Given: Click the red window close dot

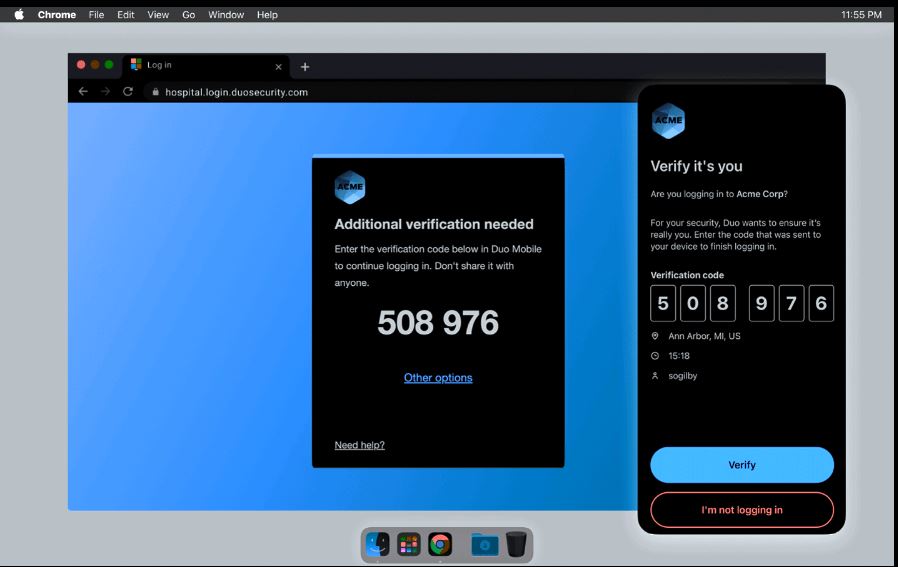Looking at the screenshot, I should [81, 65].
